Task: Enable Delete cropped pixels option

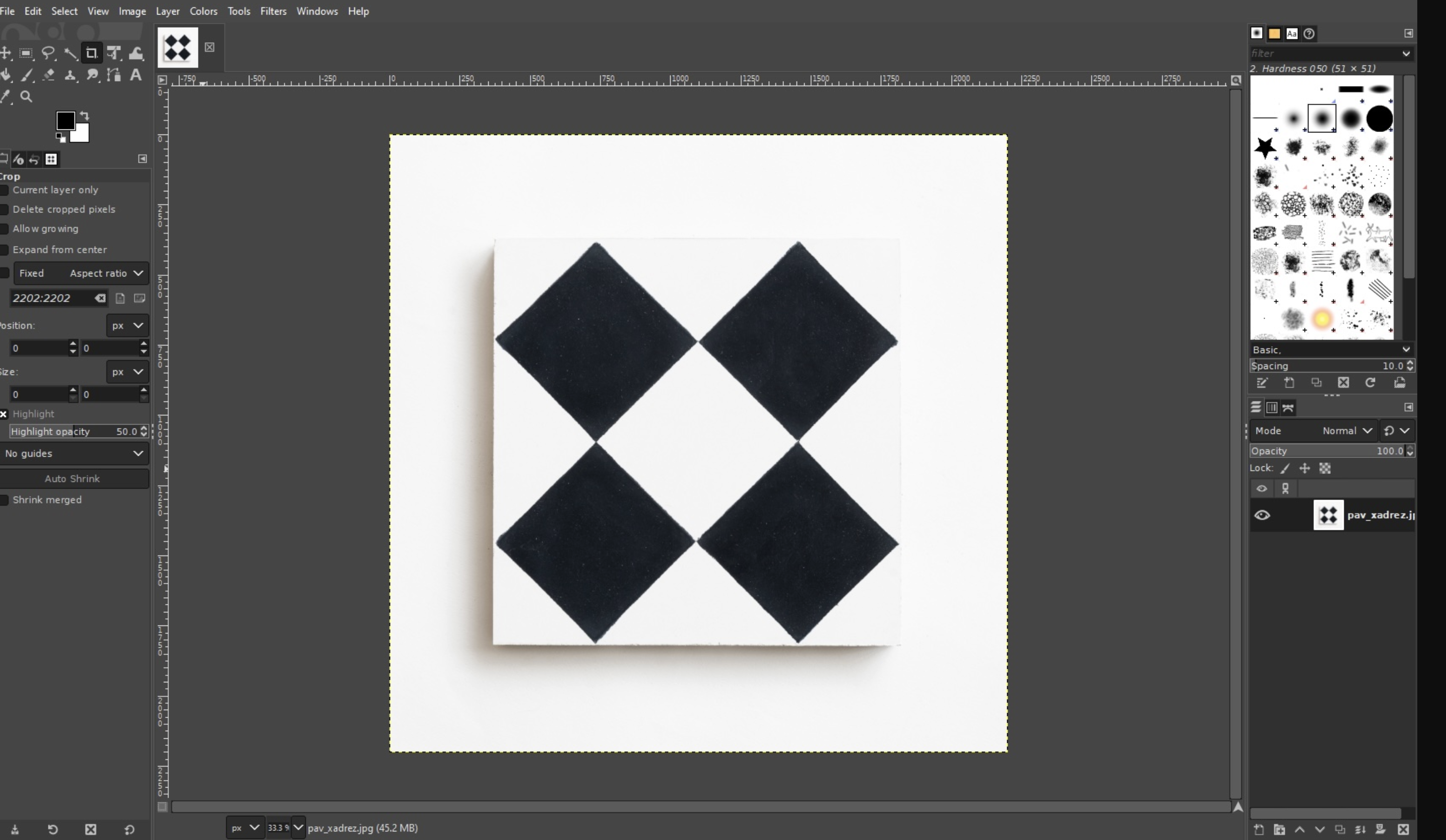Action: [5, 209]
